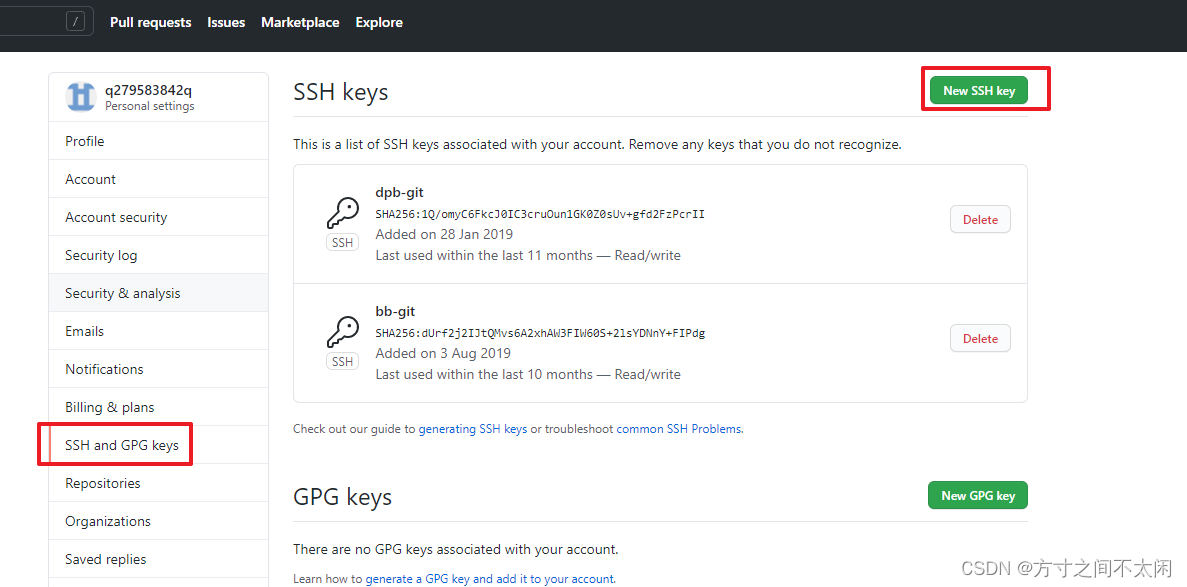Go to Account settings
The width and height of the screenshot is (1187, 587).
pyautogui.click(x=158, y=179)
